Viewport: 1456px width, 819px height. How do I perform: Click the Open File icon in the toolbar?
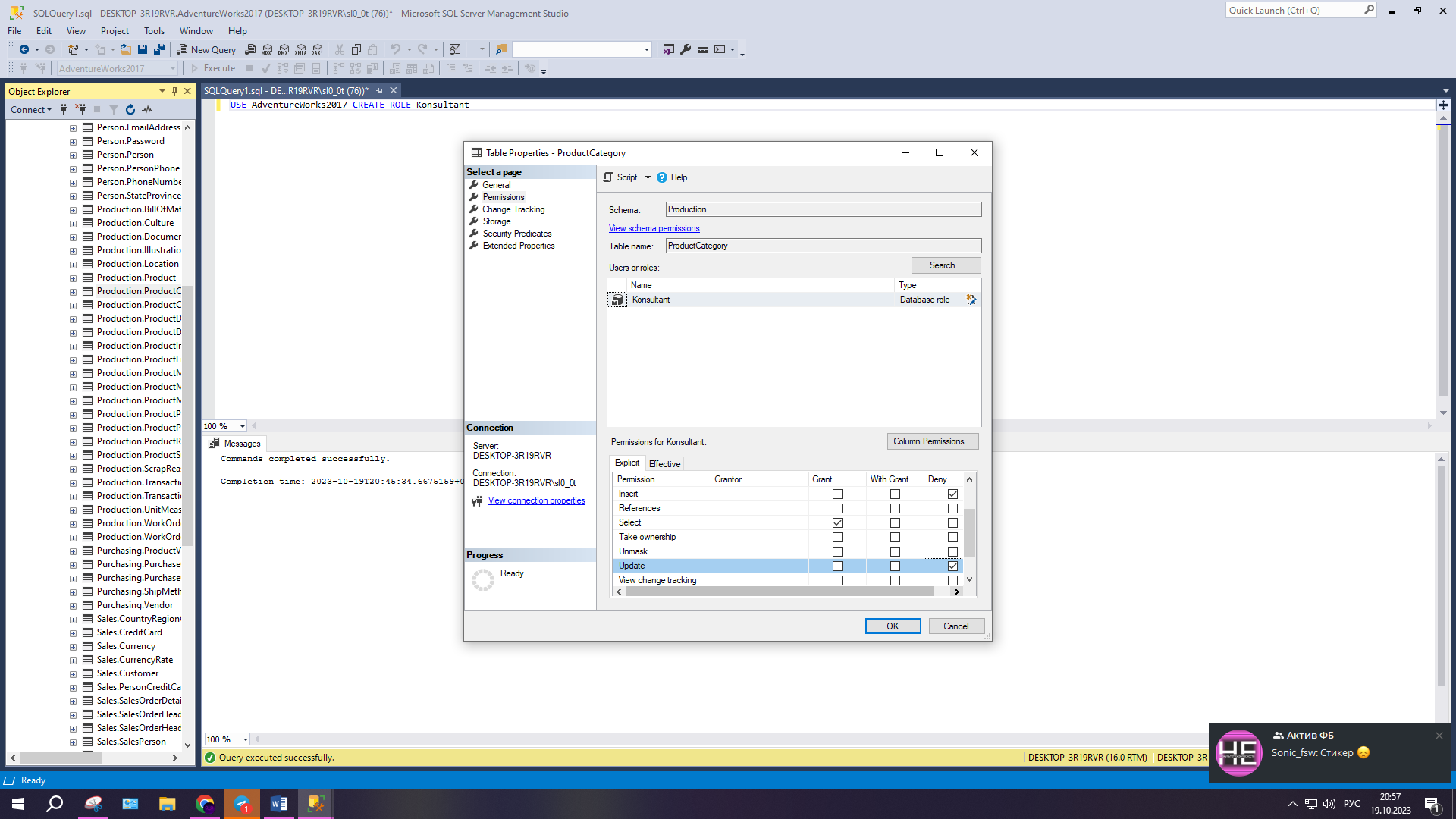[126, 49]
